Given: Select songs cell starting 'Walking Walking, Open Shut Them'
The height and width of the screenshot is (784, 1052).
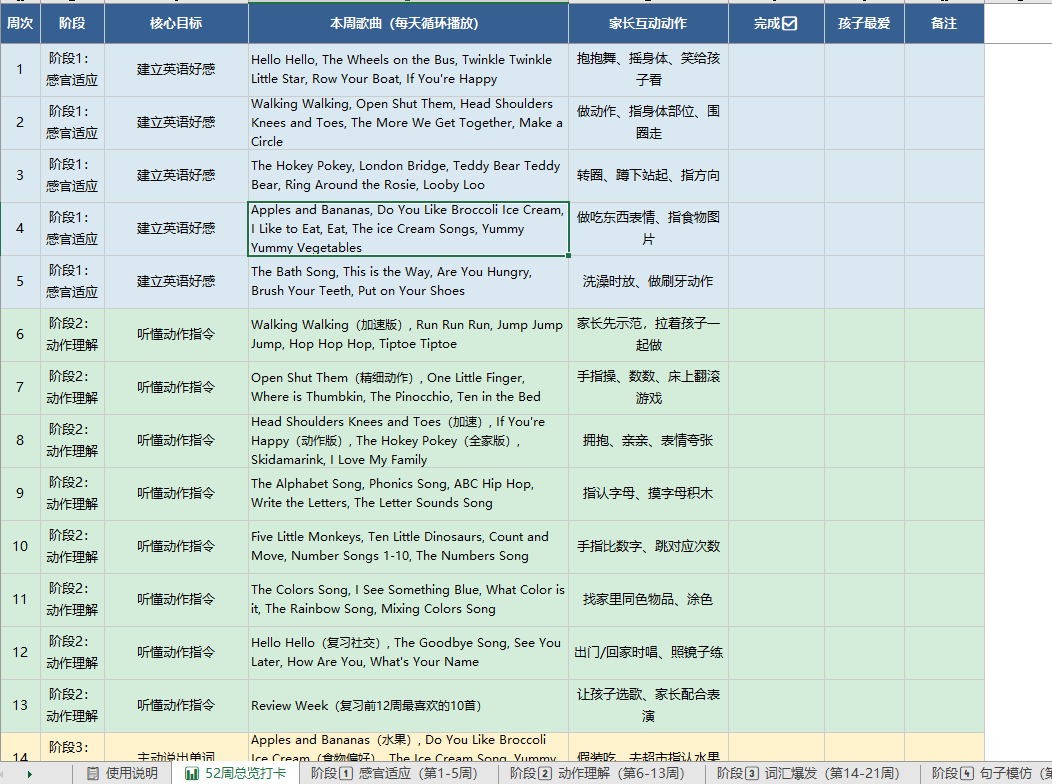Looking at the screenshot, I should tap(408, 123).
